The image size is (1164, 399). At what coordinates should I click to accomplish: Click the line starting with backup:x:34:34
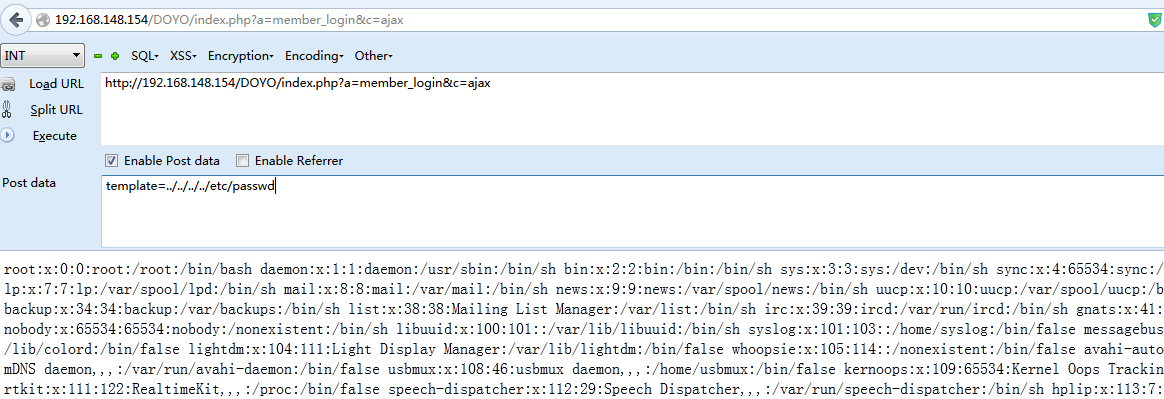pos(582,308)
